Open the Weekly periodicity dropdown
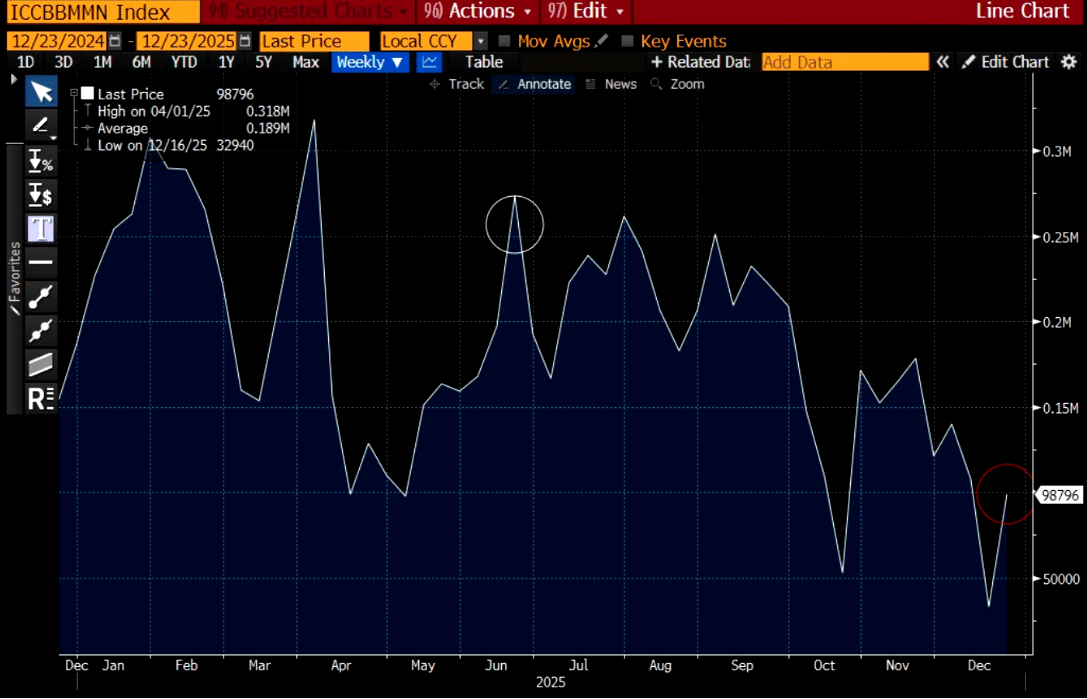 click(370, 62)
